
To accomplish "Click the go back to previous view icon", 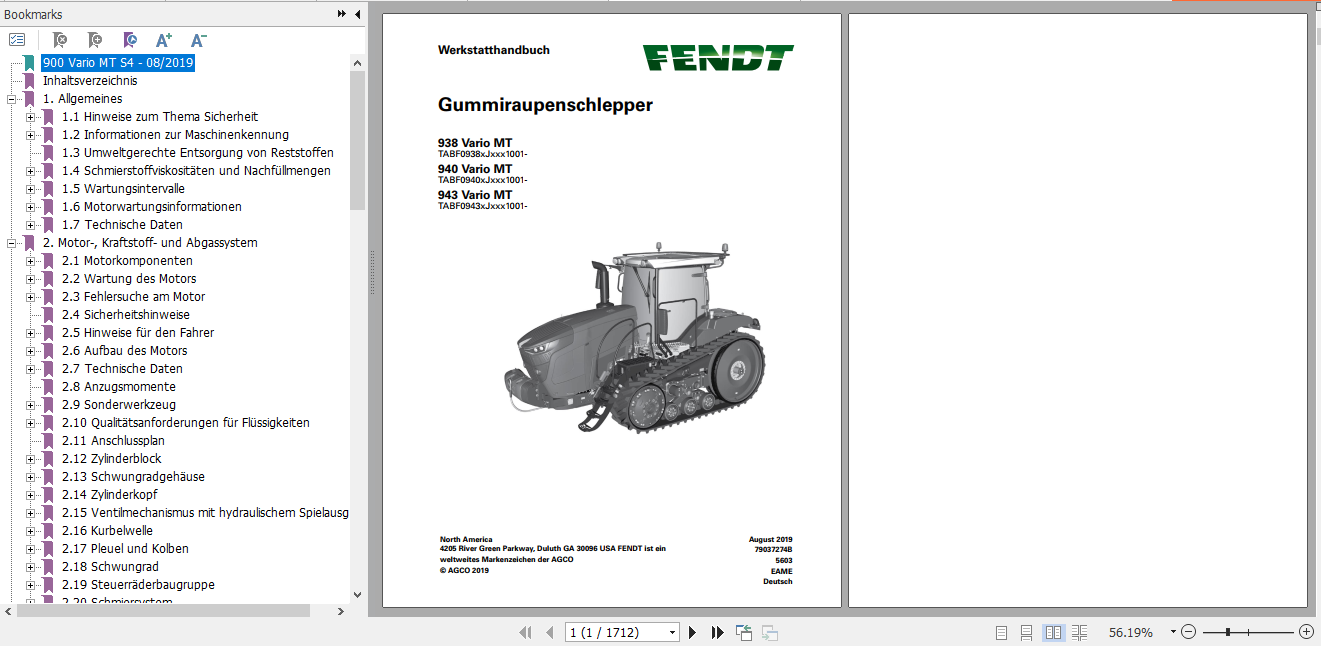I will [x=743, y=632].
